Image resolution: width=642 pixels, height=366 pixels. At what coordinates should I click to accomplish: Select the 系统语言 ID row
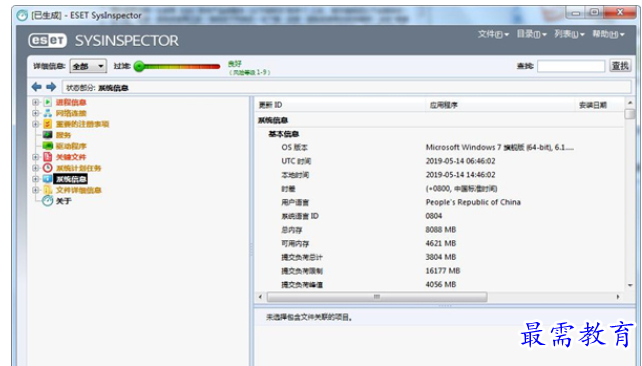coord(440,216)
